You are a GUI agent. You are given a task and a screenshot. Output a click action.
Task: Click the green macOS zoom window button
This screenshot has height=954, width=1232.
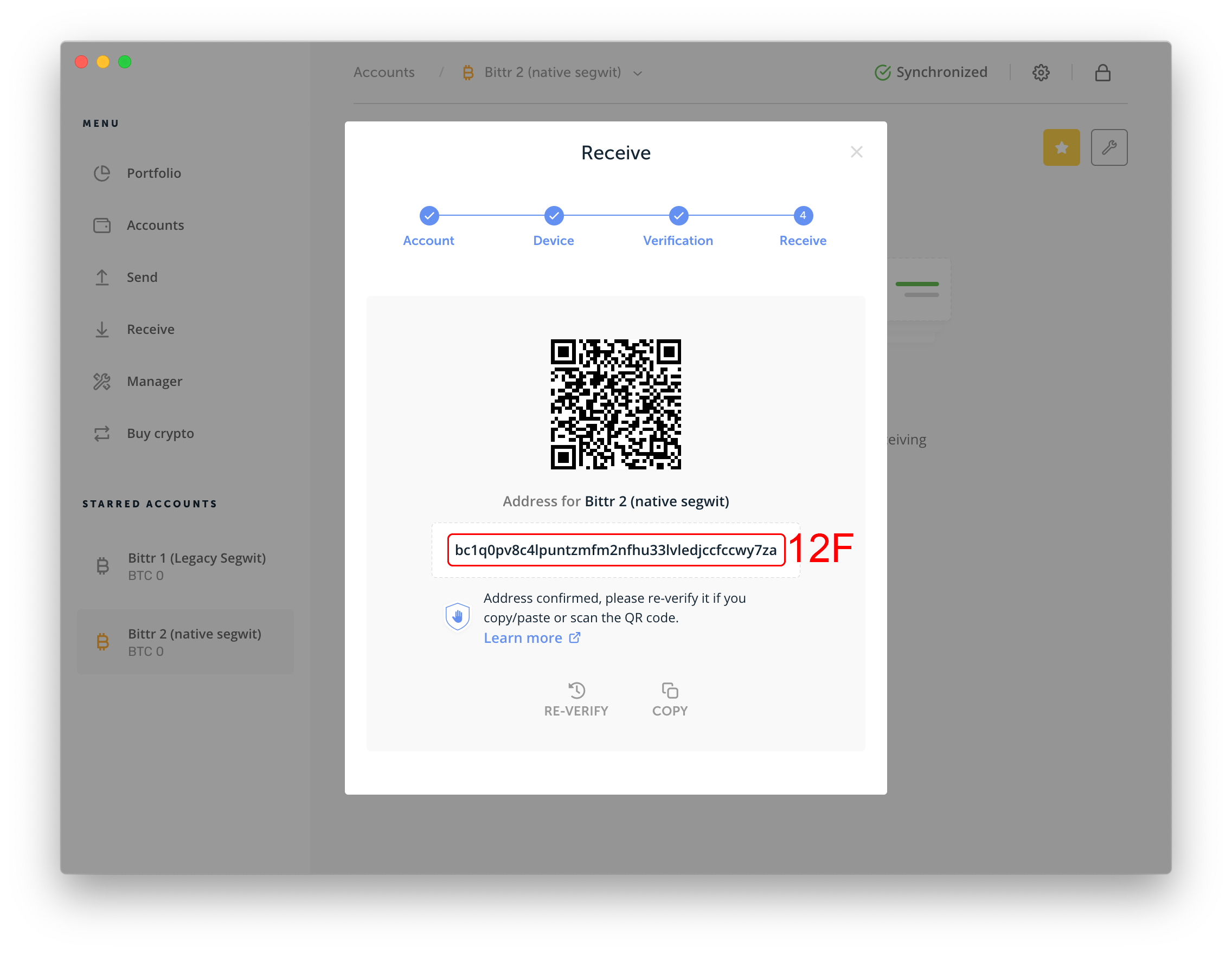pos(125,61)
